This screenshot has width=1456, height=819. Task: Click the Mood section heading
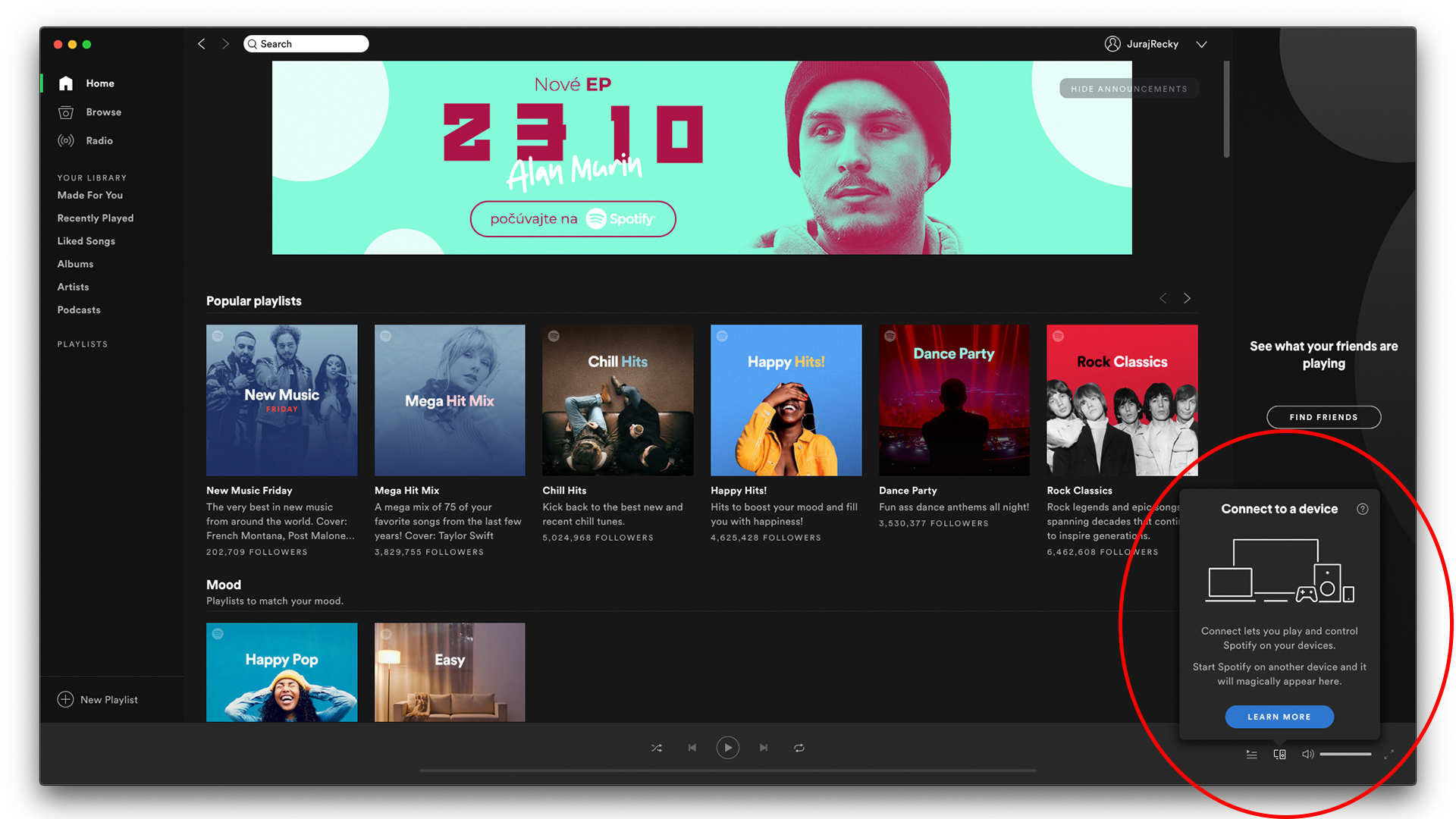pos(224,585)
